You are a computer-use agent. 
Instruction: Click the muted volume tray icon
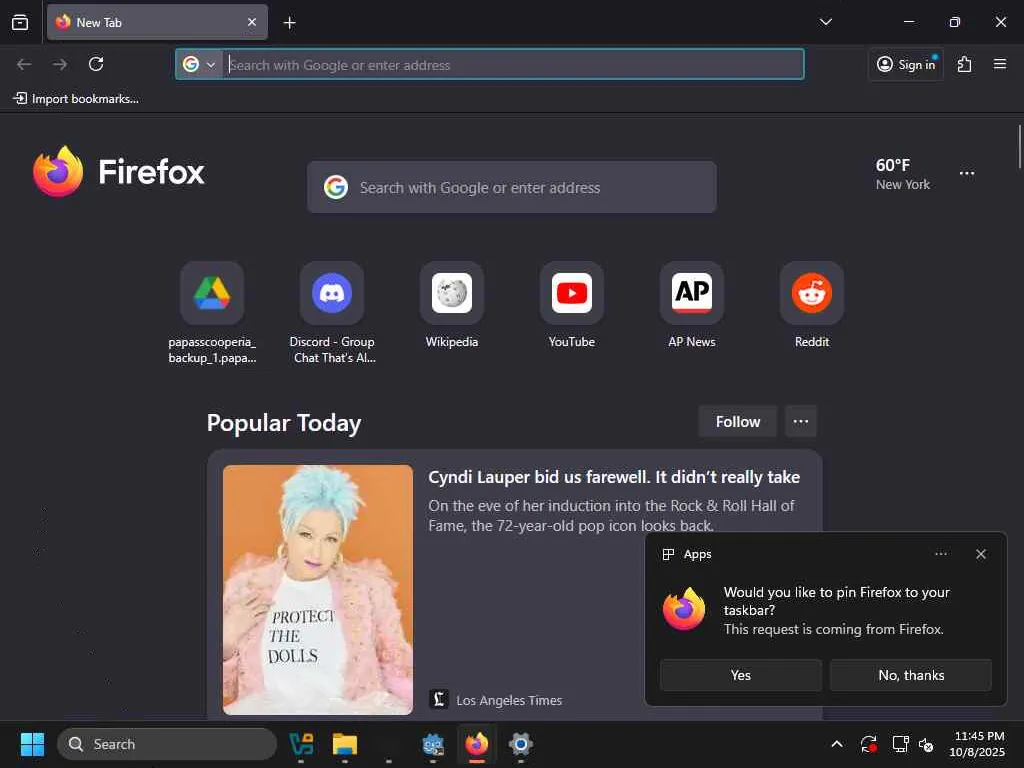point(926,744)
